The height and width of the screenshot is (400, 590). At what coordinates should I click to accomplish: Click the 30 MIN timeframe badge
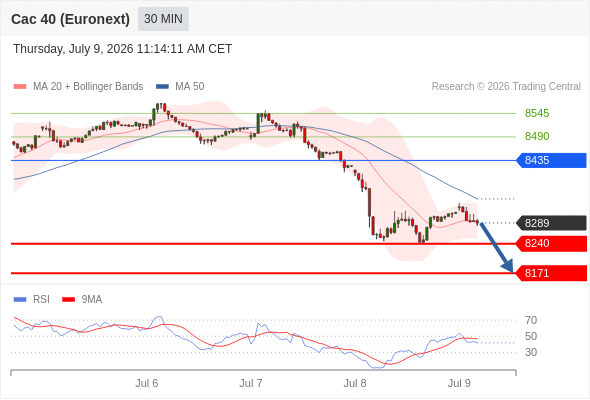pyautogui.click(x=163, y=19)
